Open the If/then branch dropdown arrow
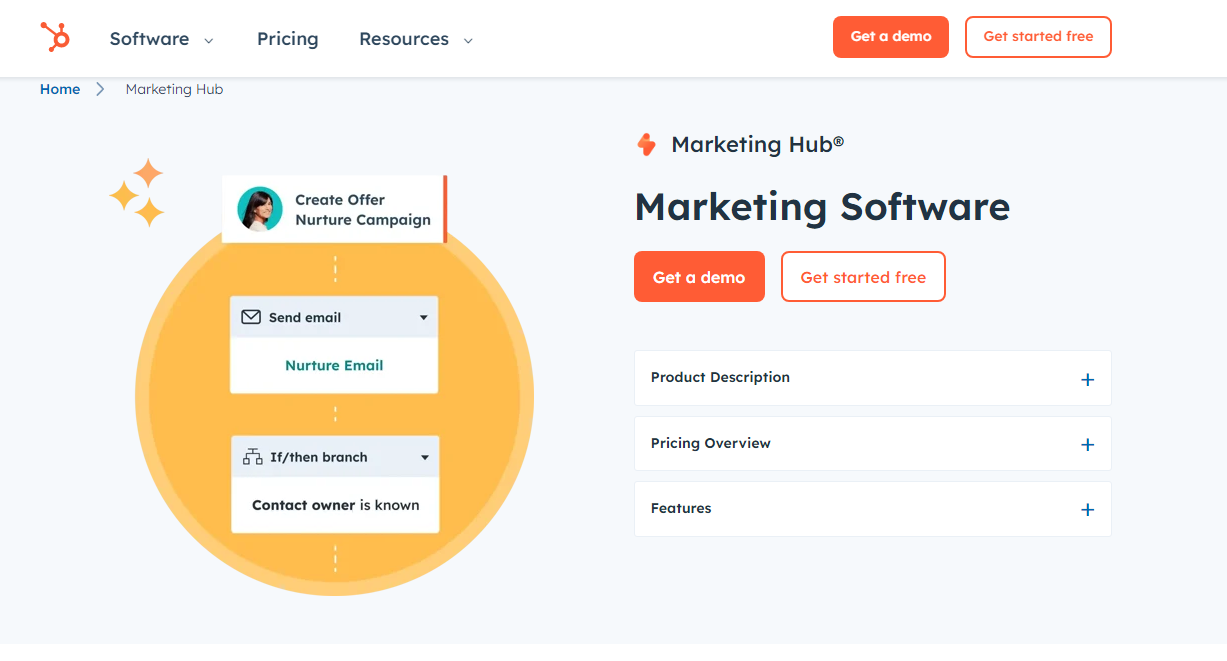This screenshot has width=1227, height=661. coord(425,458)
